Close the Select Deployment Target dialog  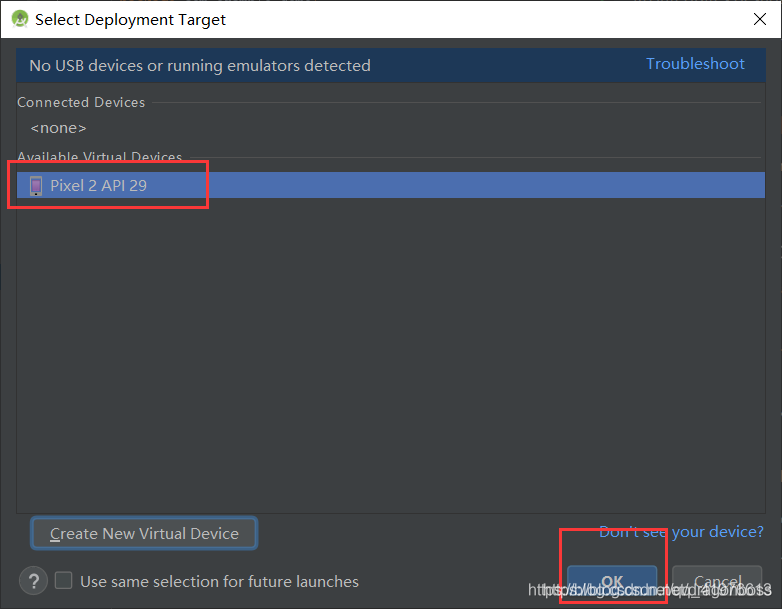(x=760, y=19)
